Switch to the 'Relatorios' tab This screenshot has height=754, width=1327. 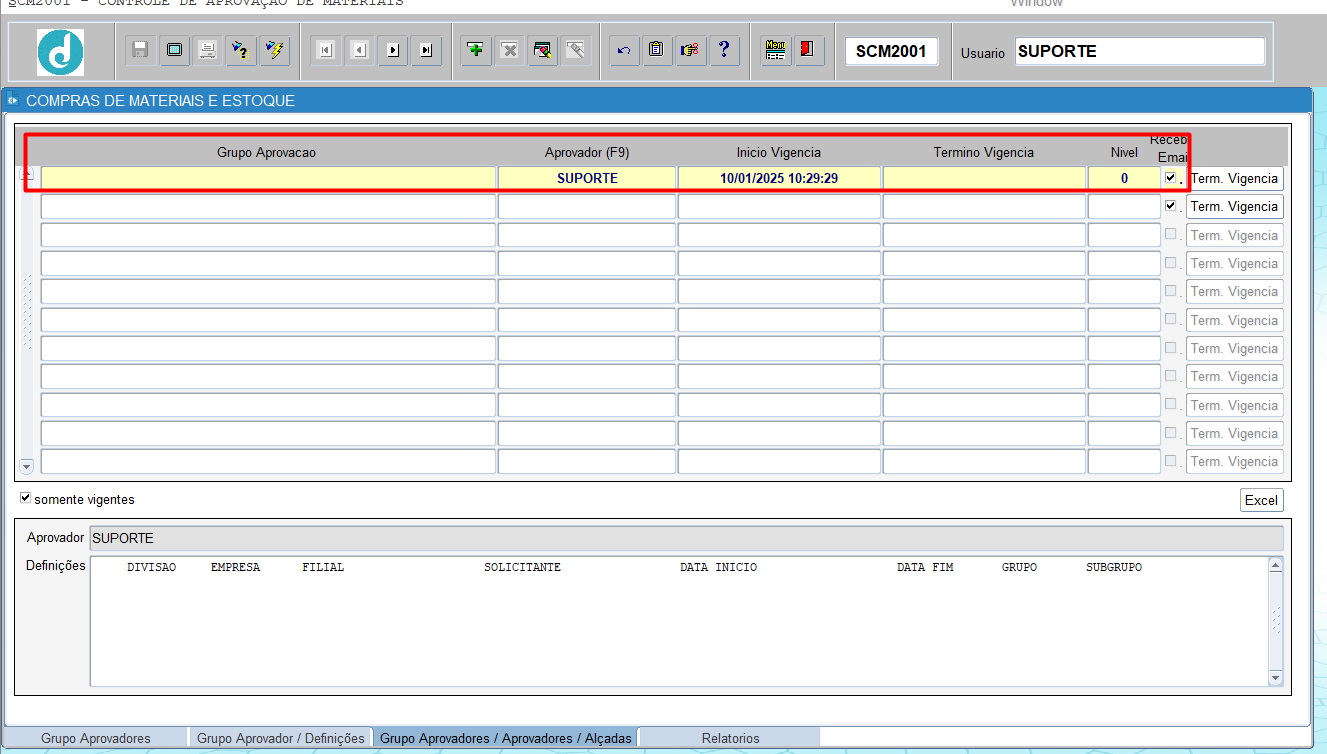[x=730, y=738]
